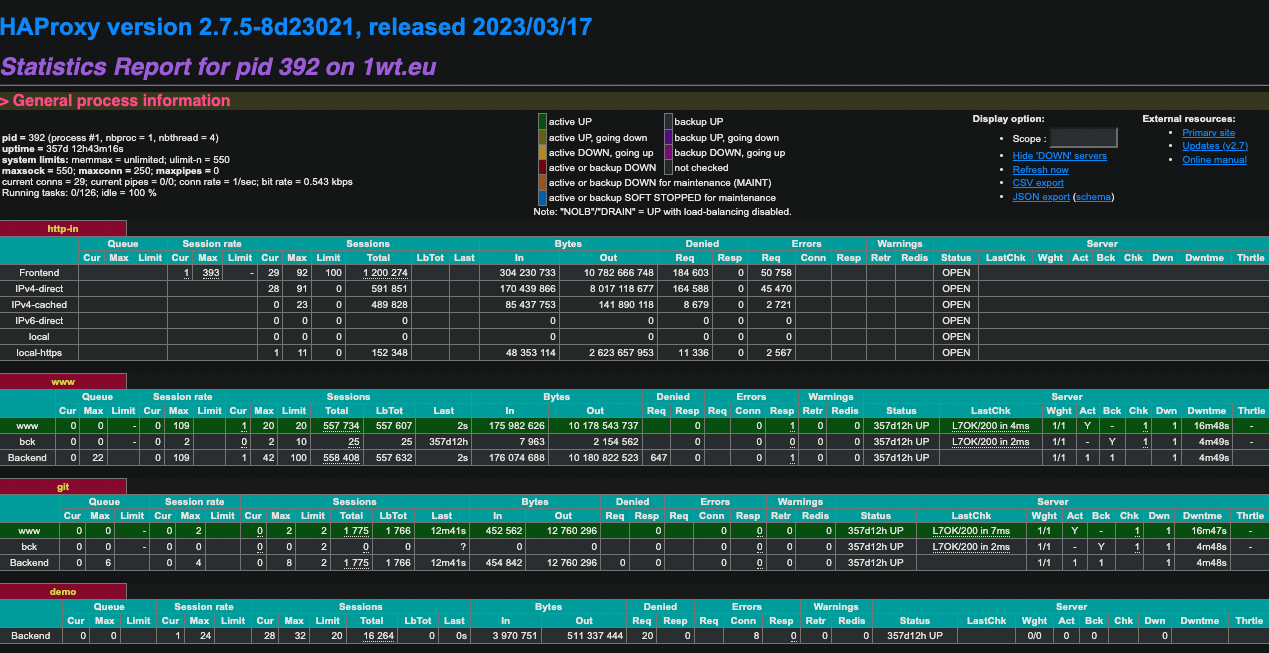
Task: Select IPv4-direct sessions total '591 851'
Action: [x=389, y=289]
